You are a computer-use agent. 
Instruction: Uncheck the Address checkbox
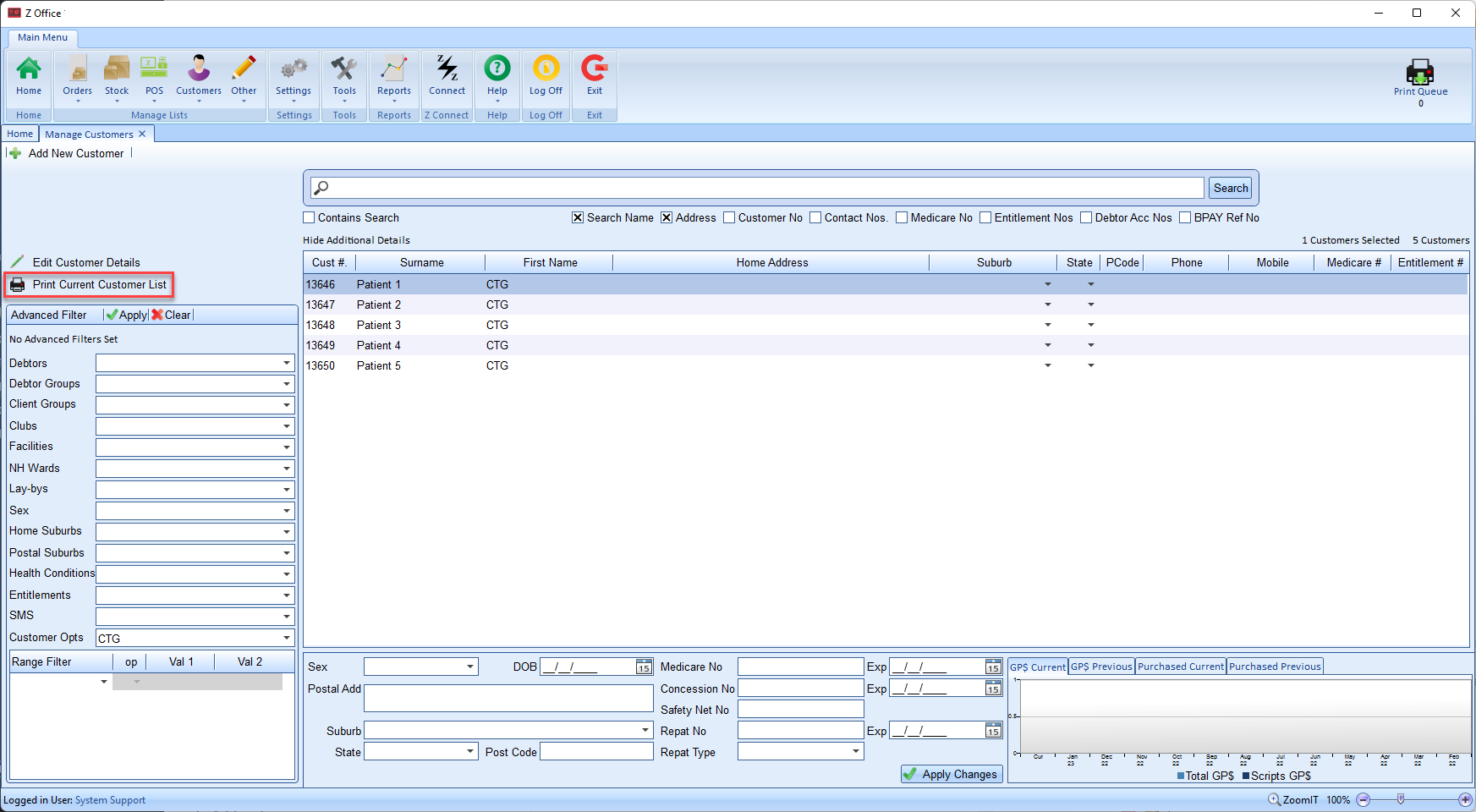click(x=667, y=217)
